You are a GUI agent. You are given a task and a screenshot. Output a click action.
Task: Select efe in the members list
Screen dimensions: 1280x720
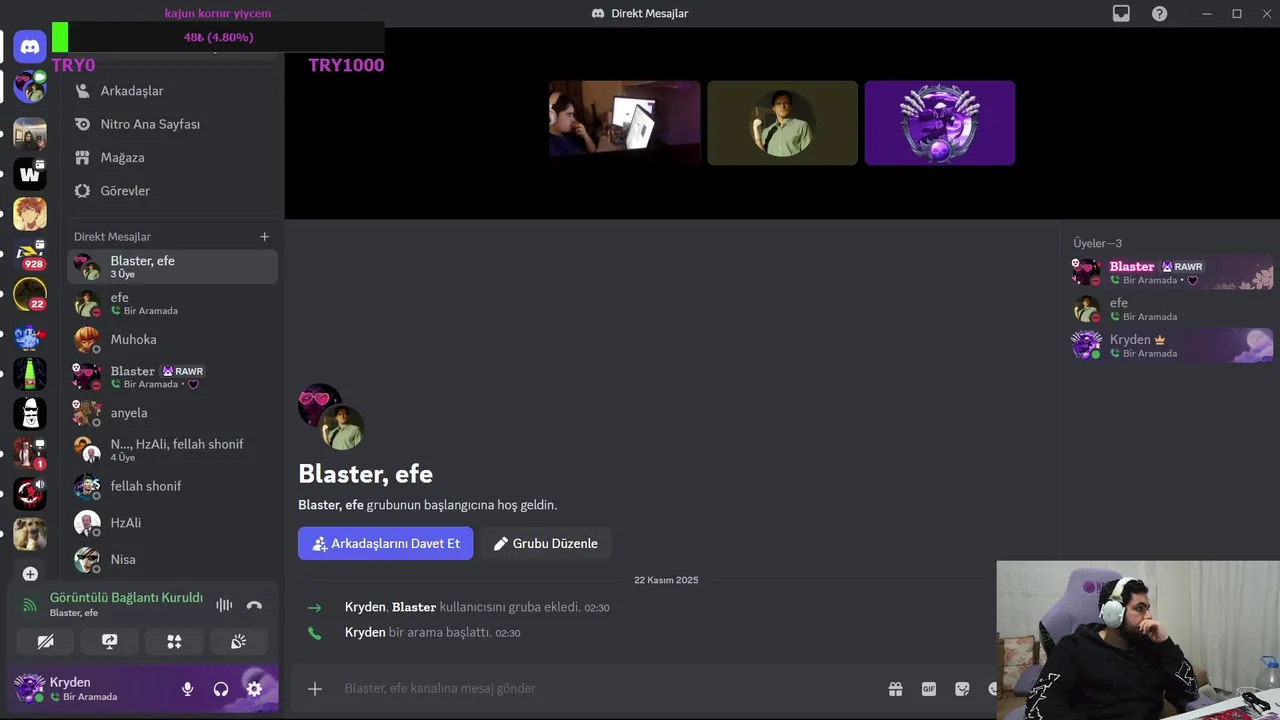[x=1172, y=309]
